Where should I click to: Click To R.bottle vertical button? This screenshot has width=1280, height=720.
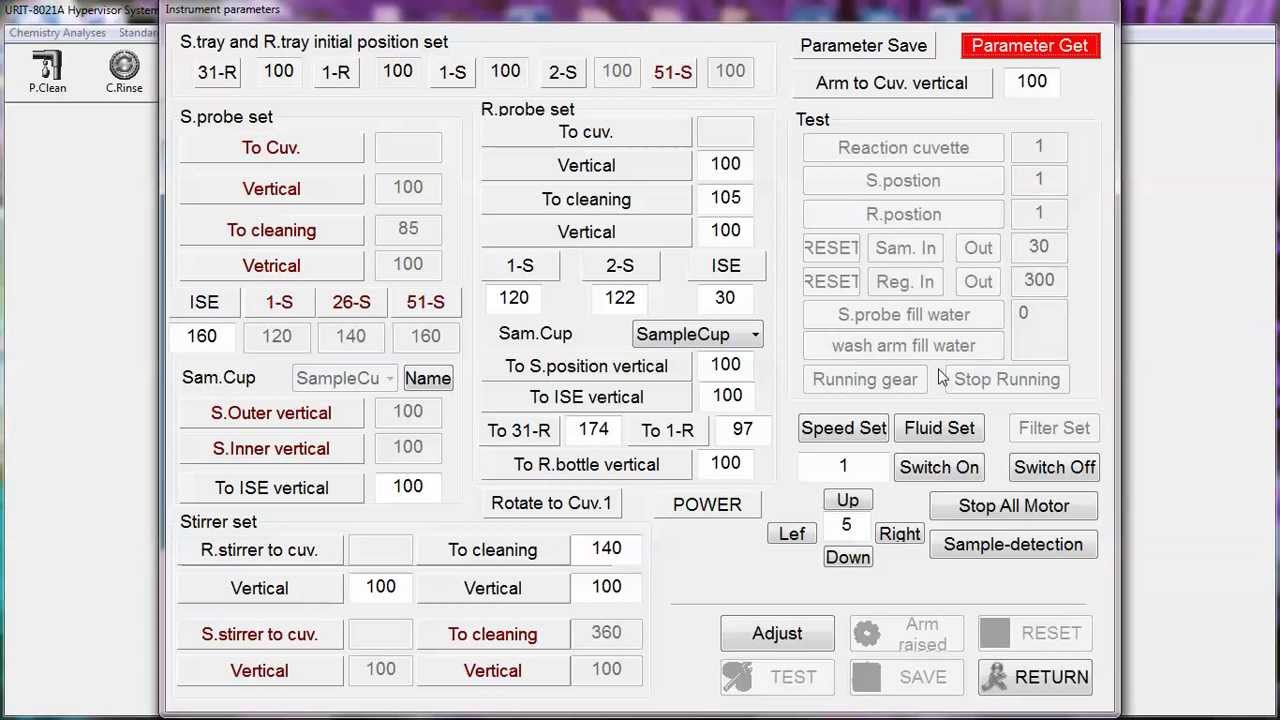(x=586, y=465)
